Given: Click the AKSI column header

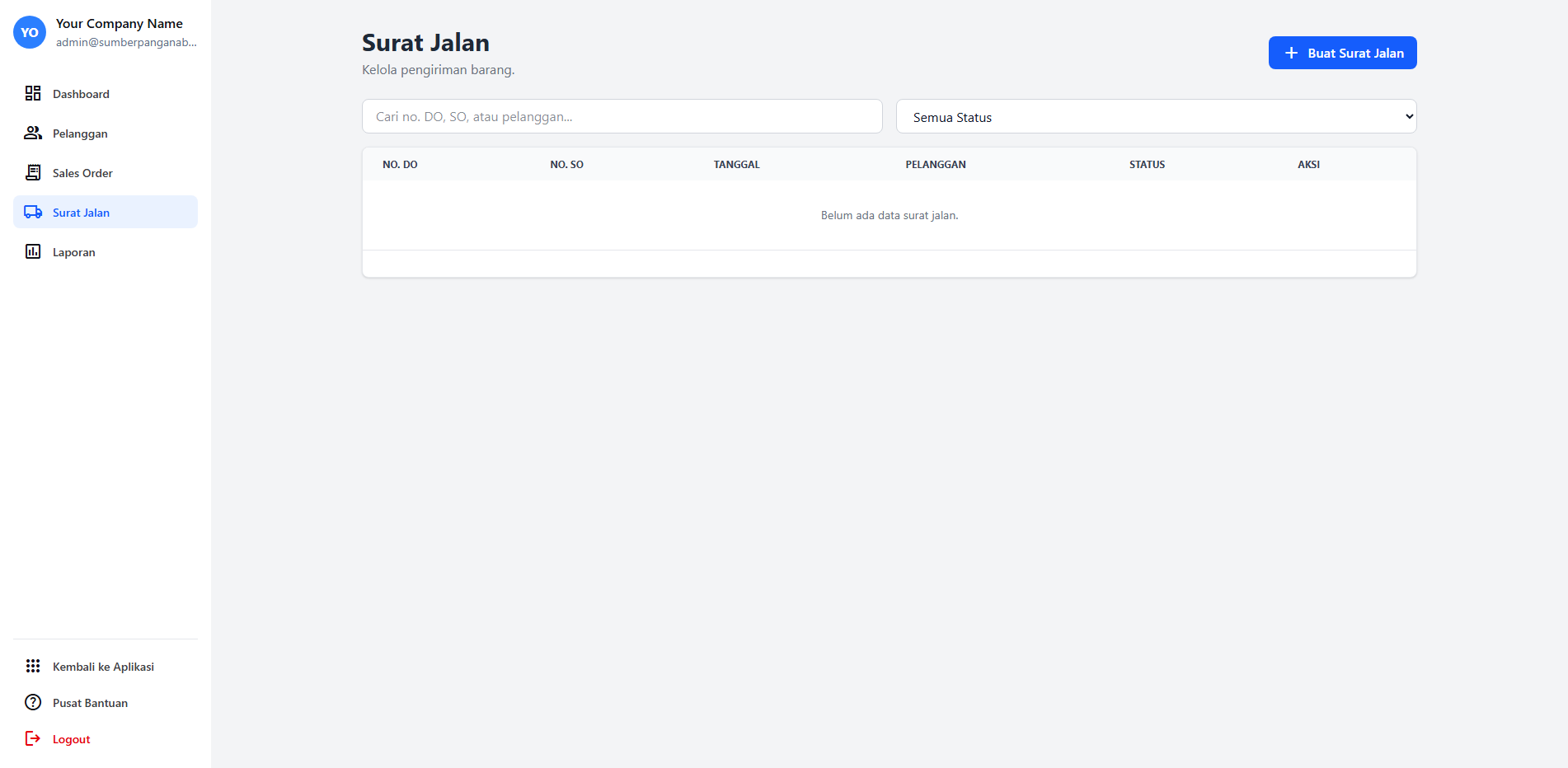Looking at the screenshot, I should tap(1308, 165).
